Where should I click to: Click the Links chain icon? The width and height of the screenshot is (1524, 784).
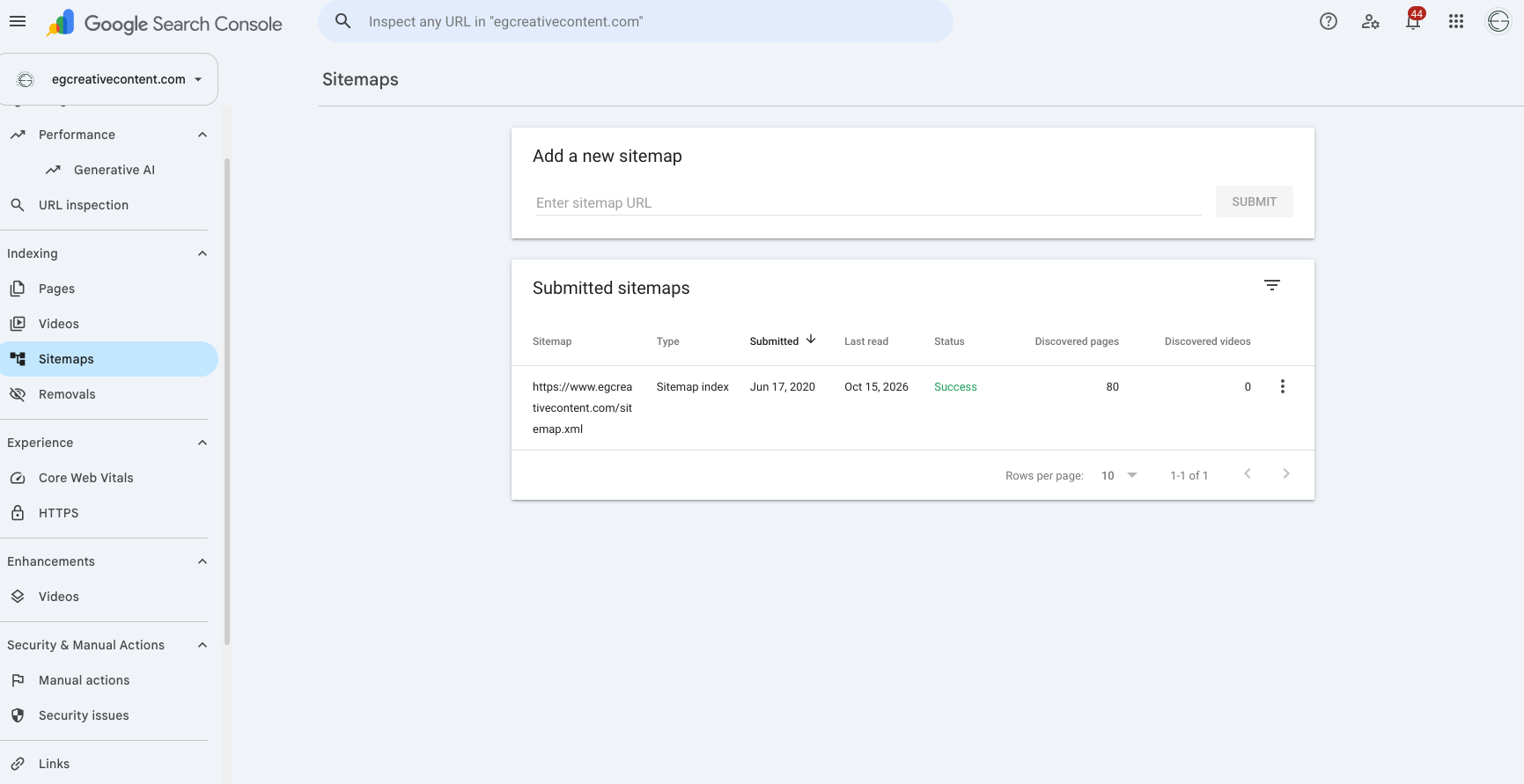pyautogui.click(x=18, y=764)
